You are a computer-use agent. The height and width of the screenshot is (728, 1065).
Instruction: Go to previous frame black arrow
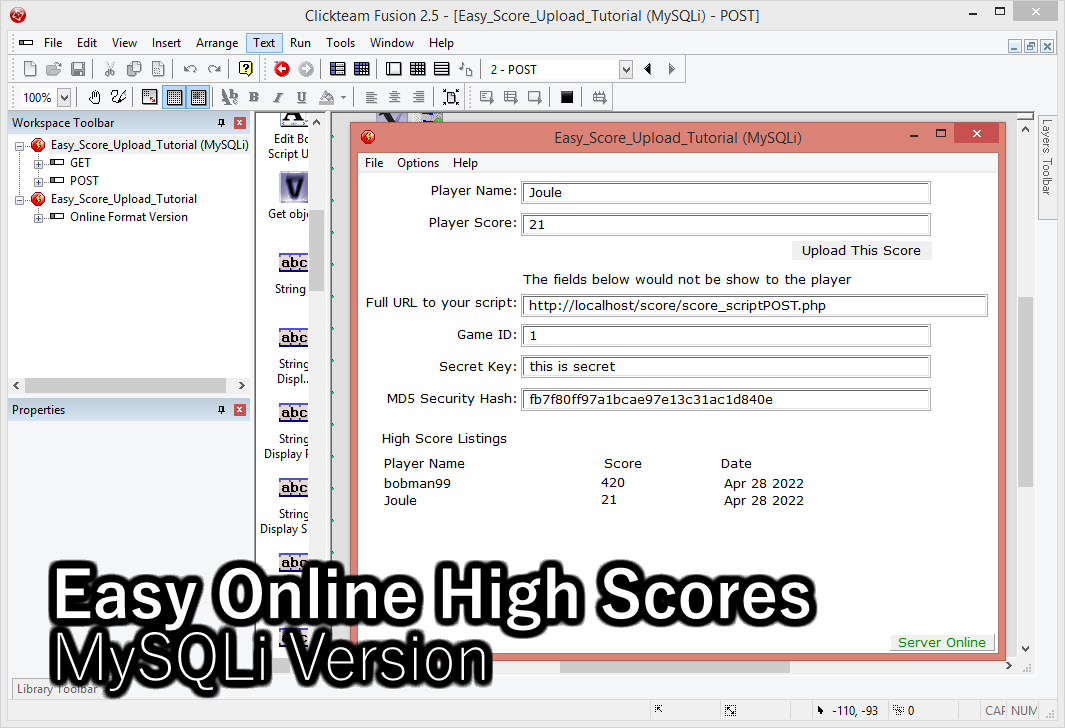(x=648, y=69)
